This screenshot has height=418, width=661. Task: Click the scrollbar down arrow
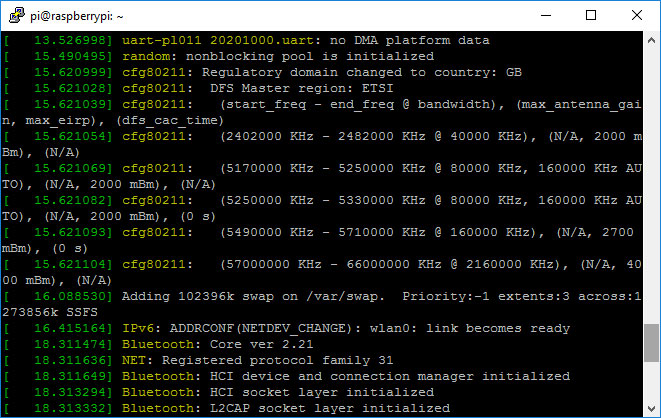pyautogui.click(x=651, y=408)
